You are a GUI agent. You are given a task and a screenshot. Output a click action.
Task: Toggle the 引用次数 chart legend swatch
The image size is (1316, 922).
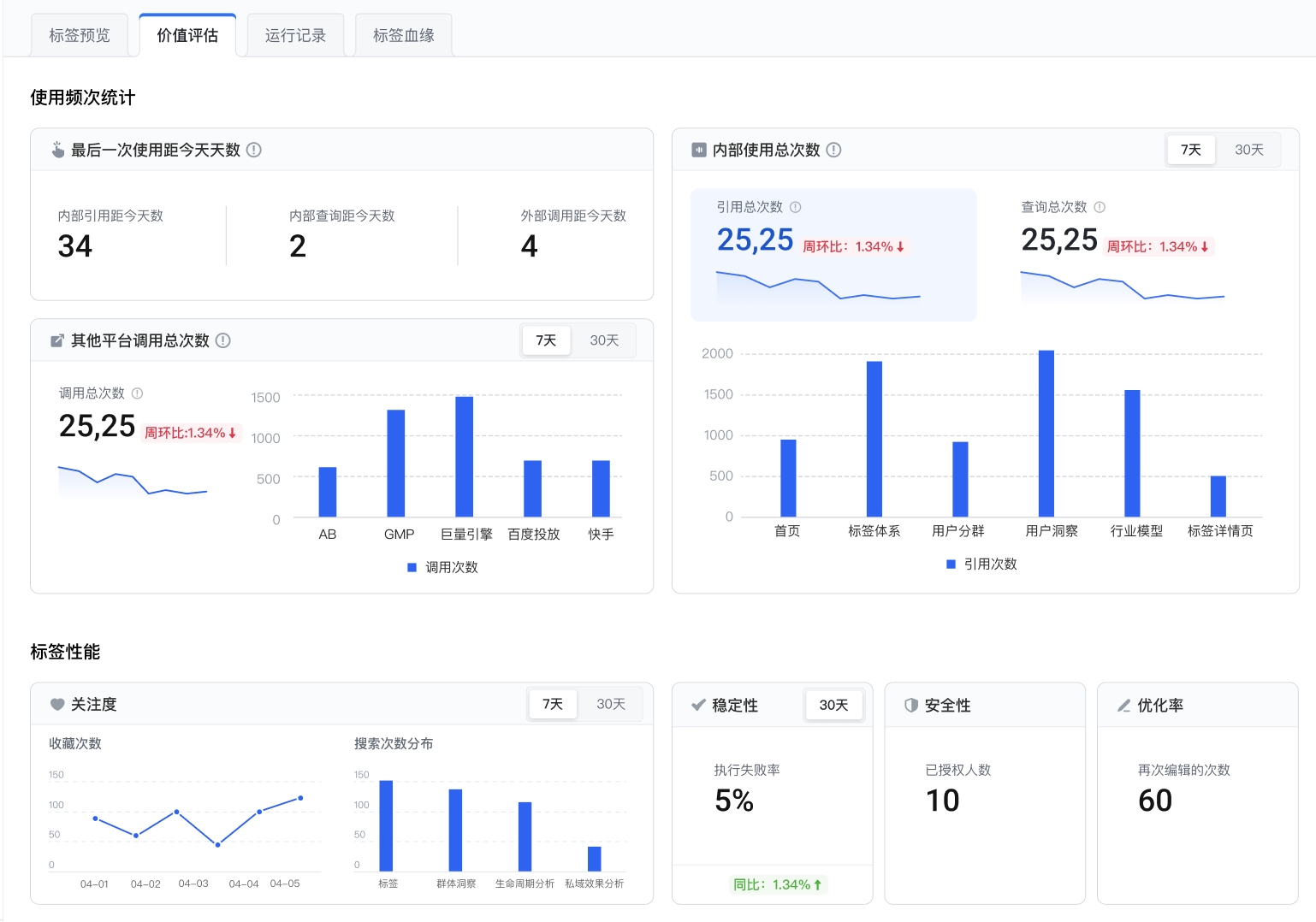[951, 564]
